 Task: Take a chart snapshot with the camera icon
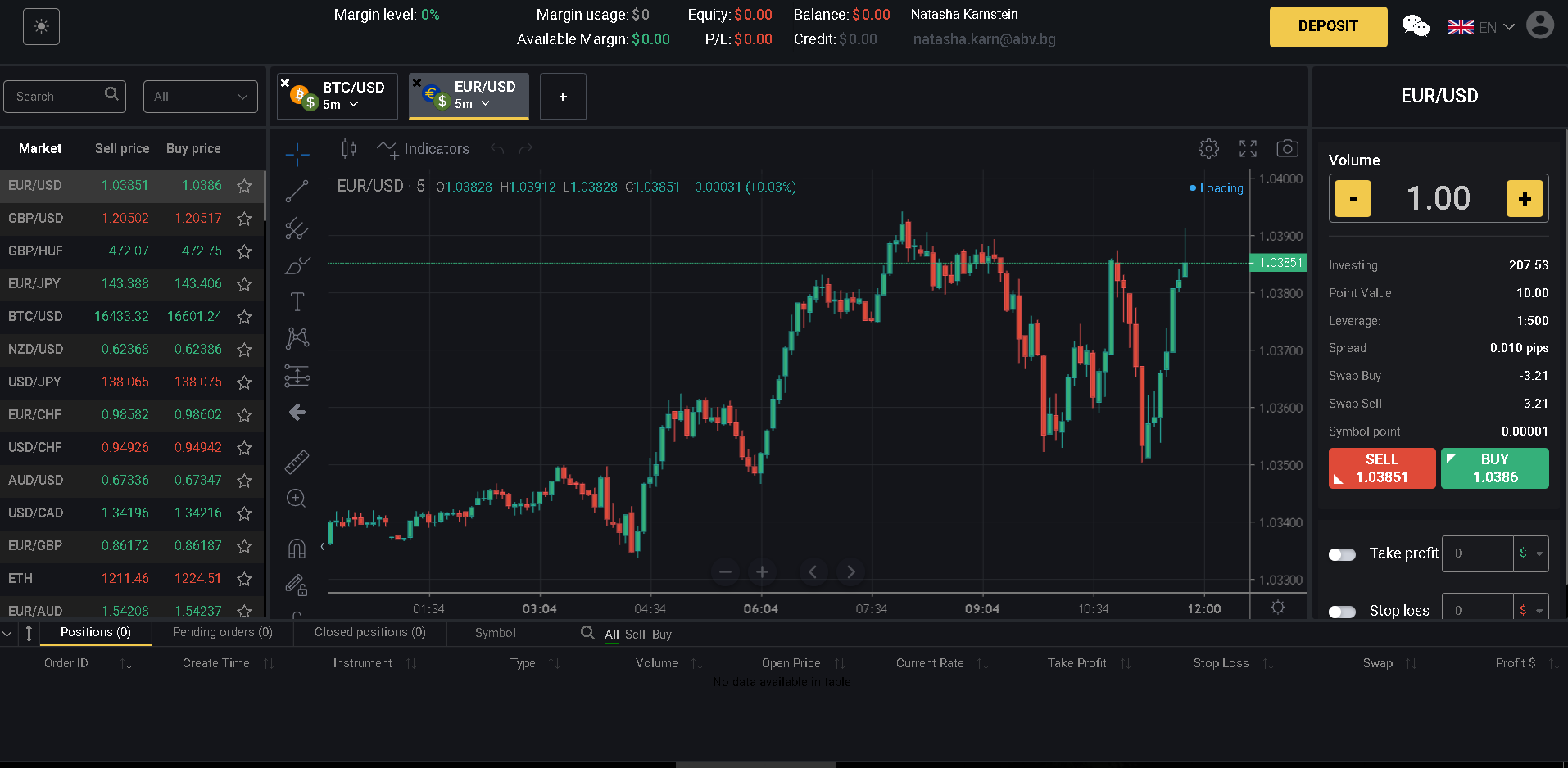[1287, 148]
